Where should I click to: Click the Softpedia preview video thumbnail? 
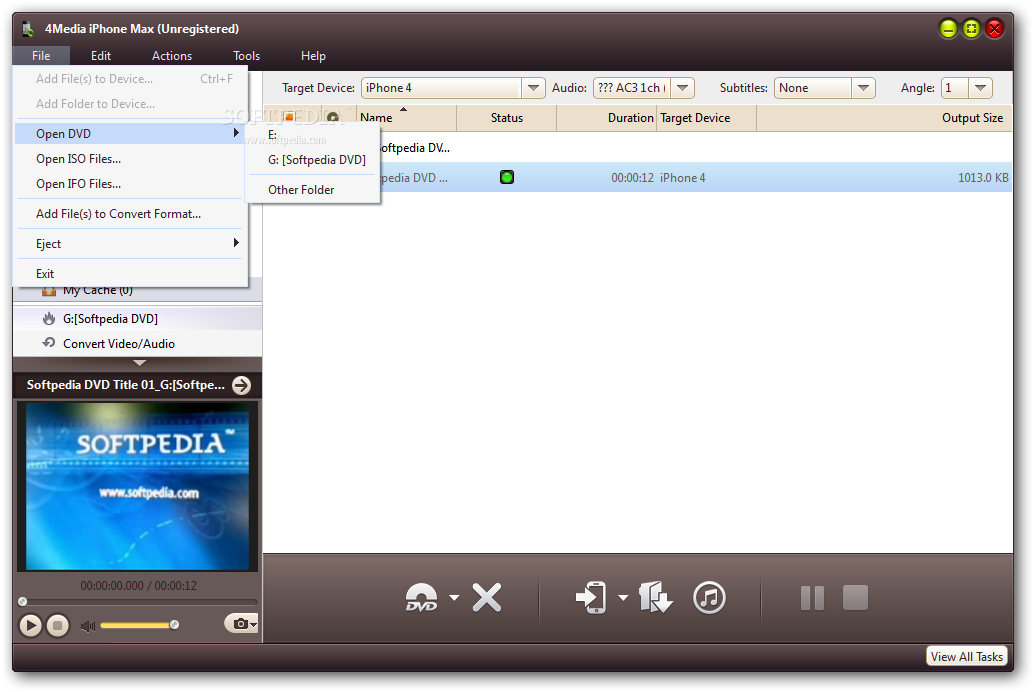point(138,486)
